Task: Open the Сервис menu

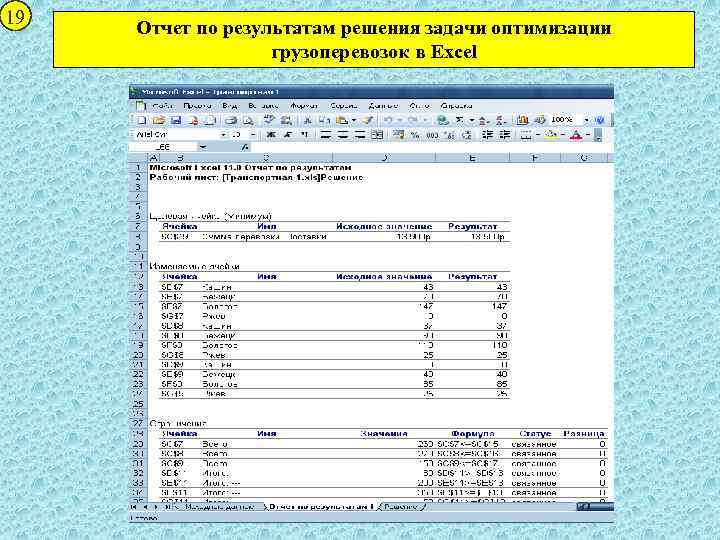Action: (343, 106)
